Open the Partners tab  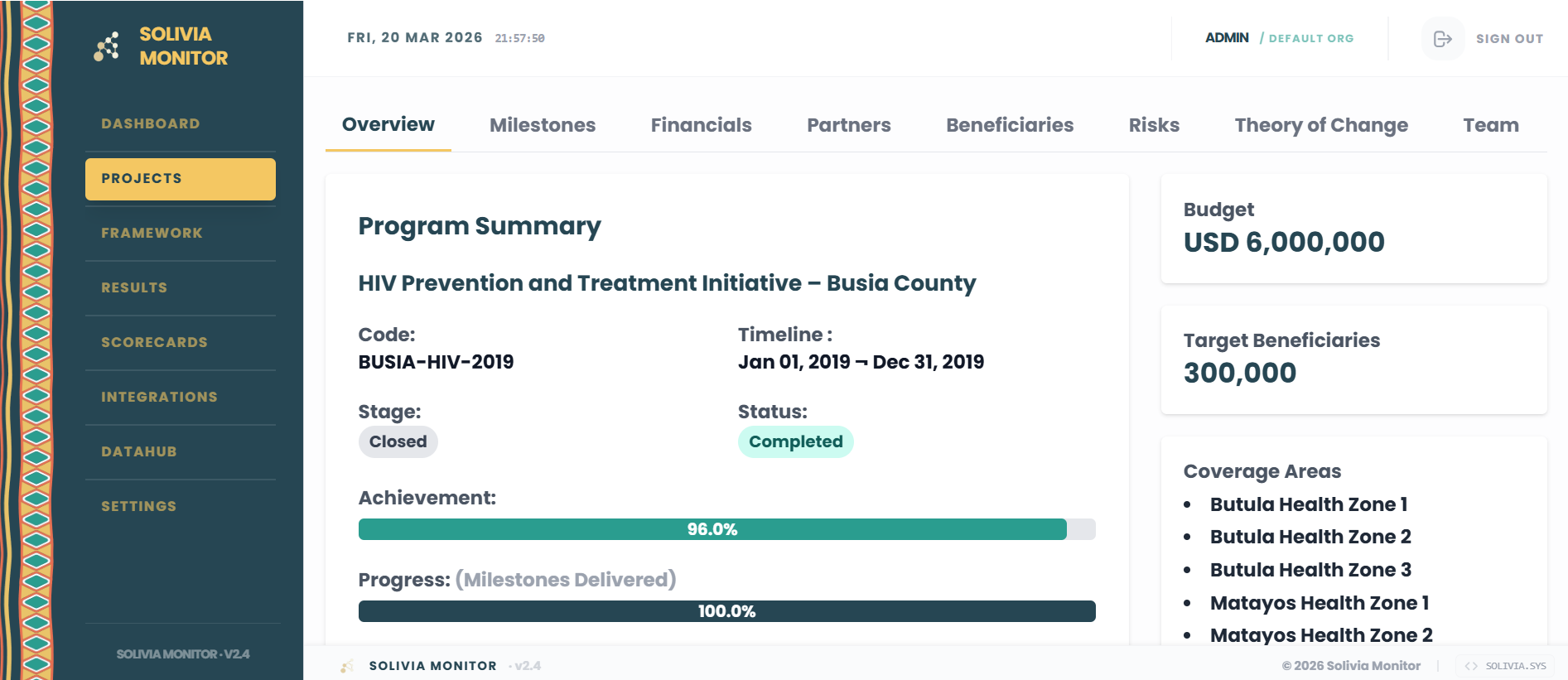click(849, 125)
